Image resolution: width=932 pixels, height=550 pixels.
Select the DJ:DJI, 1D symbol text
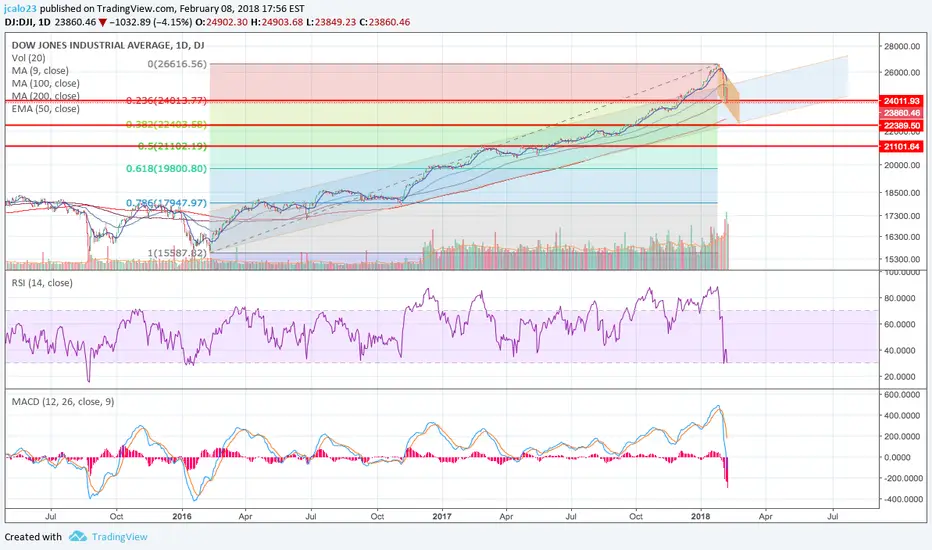point(27,22)
